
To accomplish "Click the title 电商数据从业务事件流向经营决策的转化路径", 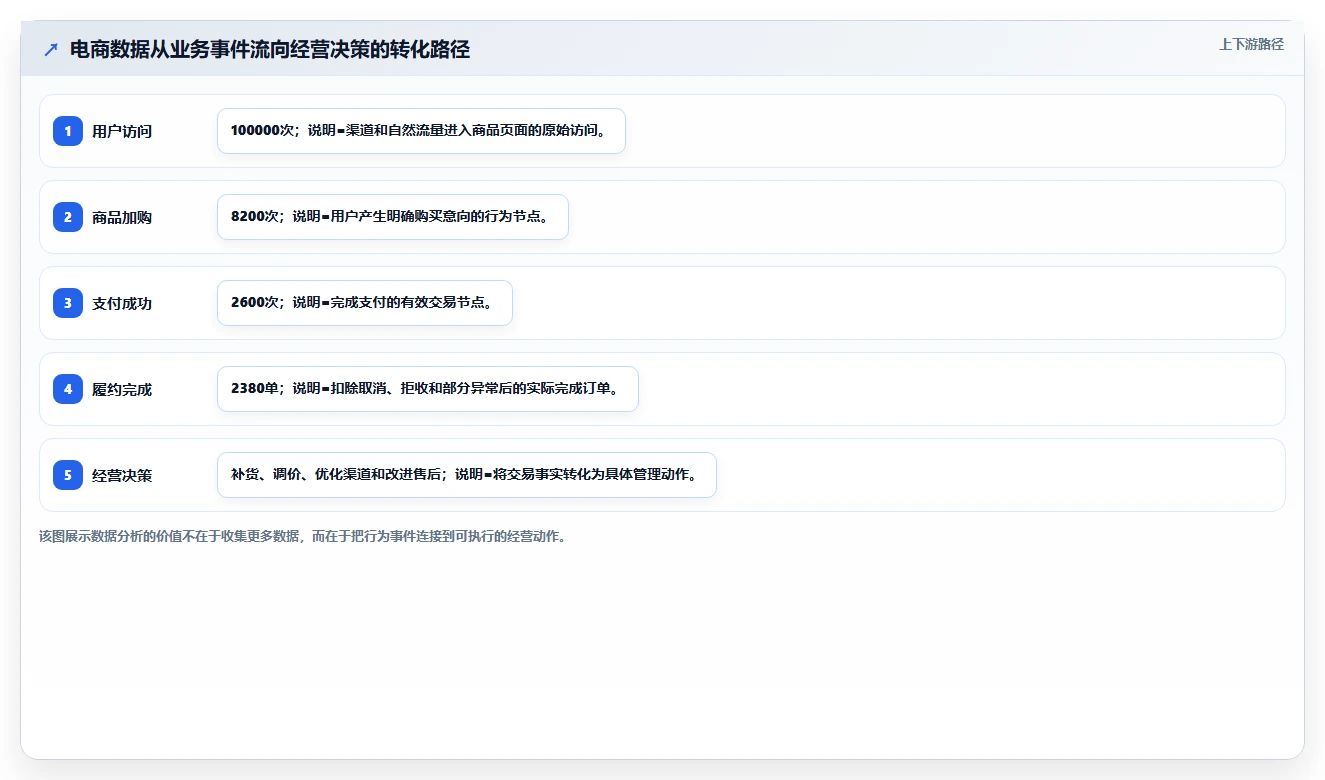I will pos(270,50).
